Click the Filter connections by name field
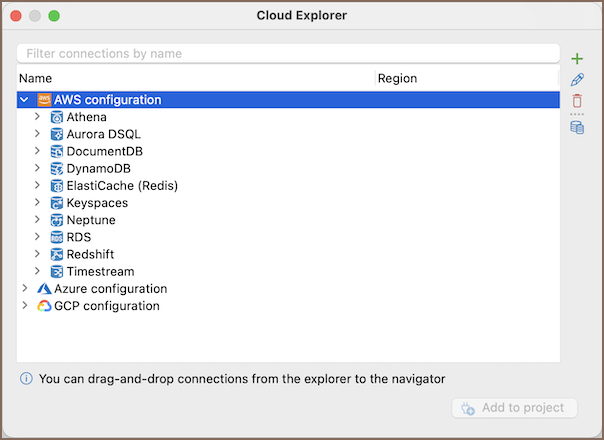This screenshot has height=440, width=604. [x=288, y=53]
